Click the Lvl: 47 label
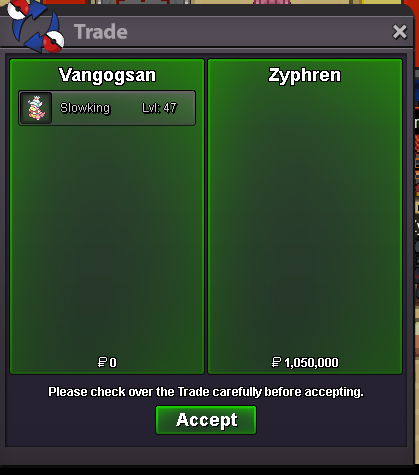This screenshot has width=419, height=475. point(159,108)
